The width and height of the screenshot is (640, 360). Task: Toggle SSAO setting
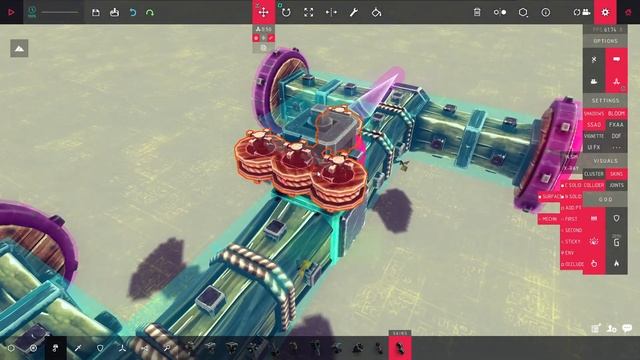pyautogui.click(x=593, y=124)
